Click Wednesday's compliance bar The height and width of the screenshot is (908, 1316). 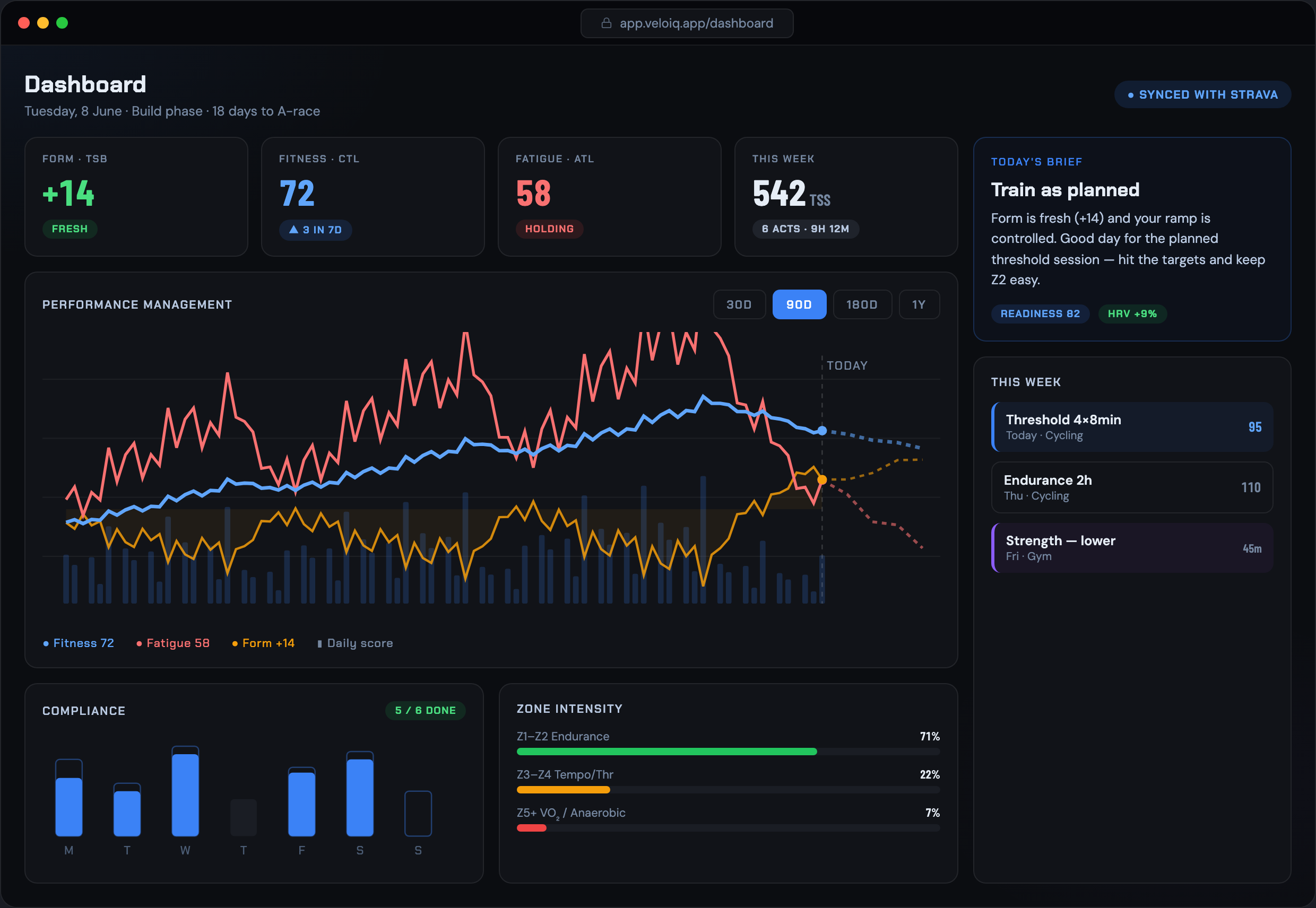coord(186,791)
